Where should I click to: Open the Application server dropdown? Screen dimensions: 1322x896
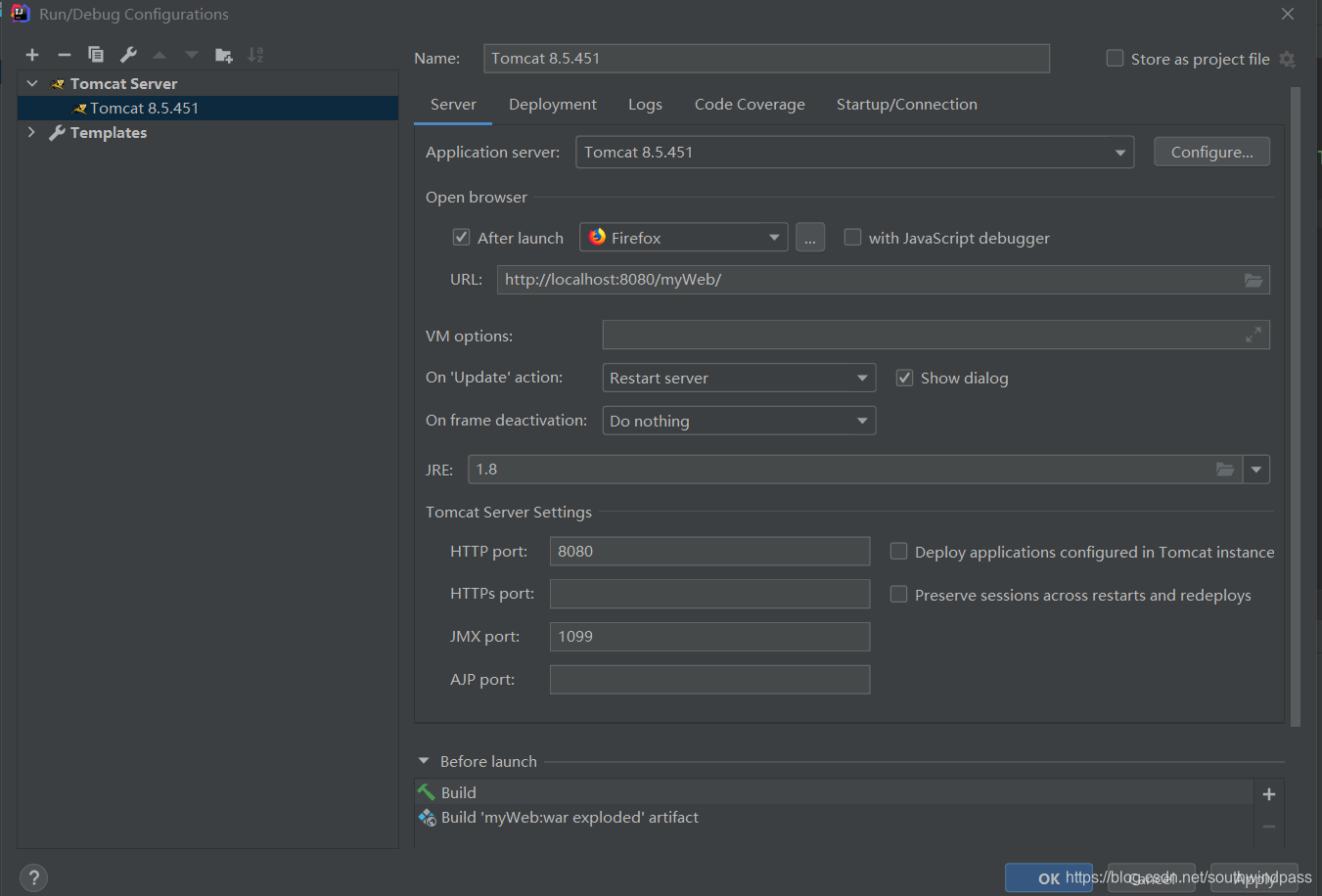(x=854, y=153)
